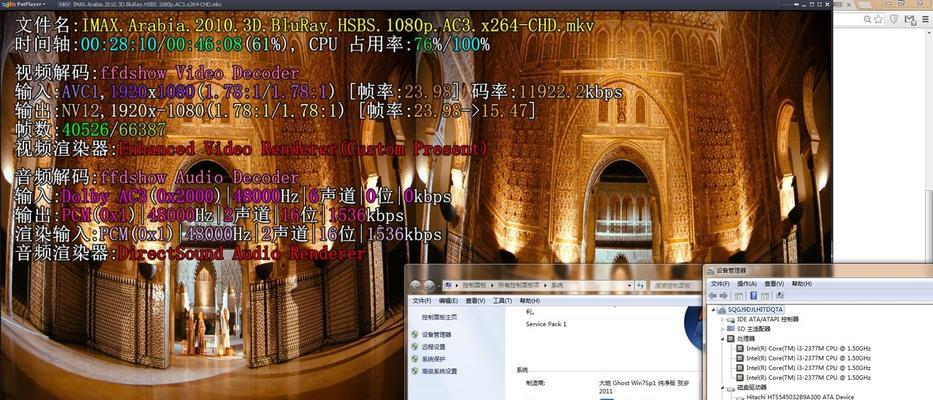The image size is (933, 400).
Task: Click the properties pane icon in Device Manager toolbar
Action: click(x=765, y=296)
